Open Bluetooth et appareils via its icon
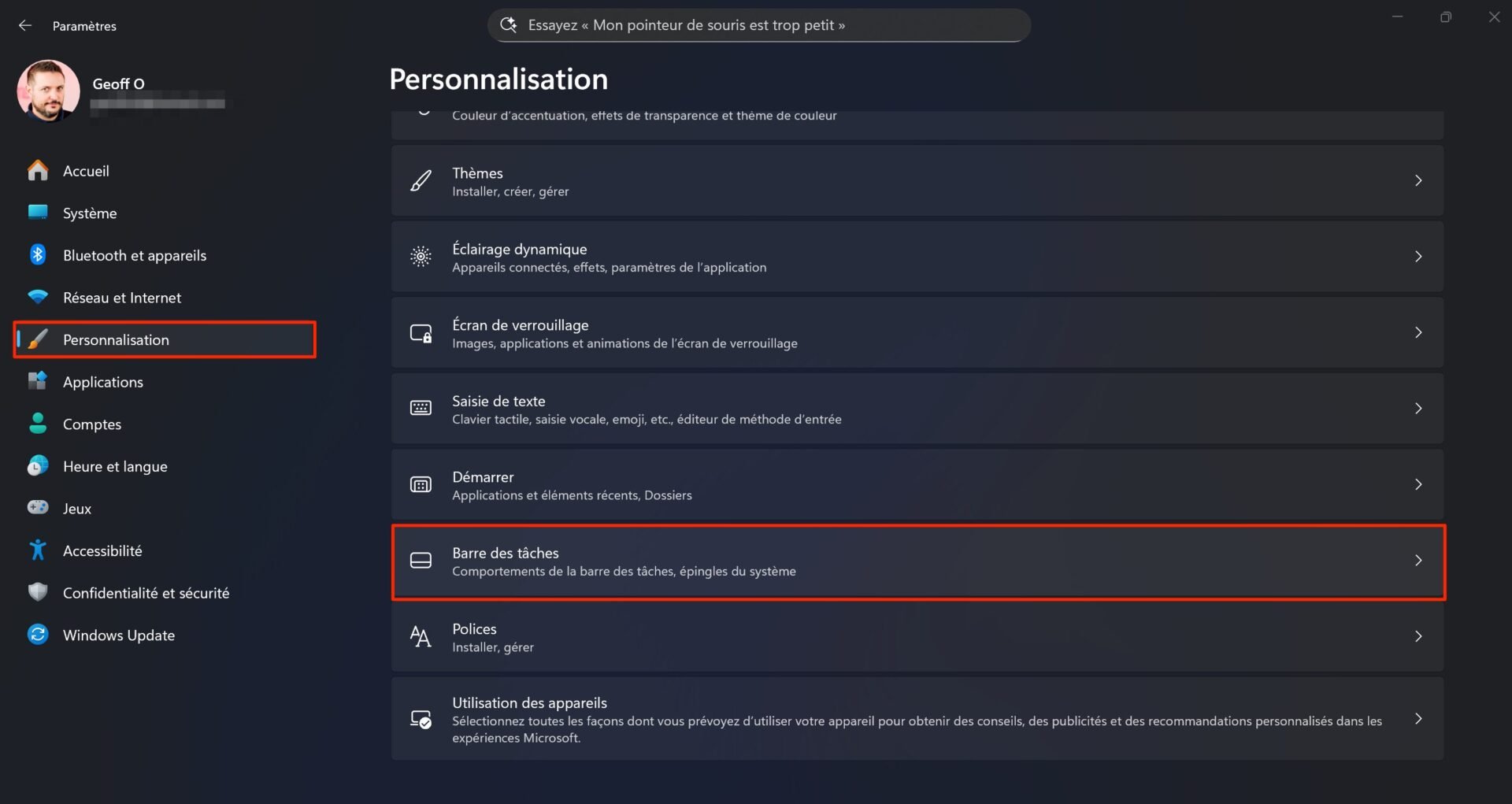Image resolution: width=1512 pixels, height=804 pixels. click(x=38, y=254)
